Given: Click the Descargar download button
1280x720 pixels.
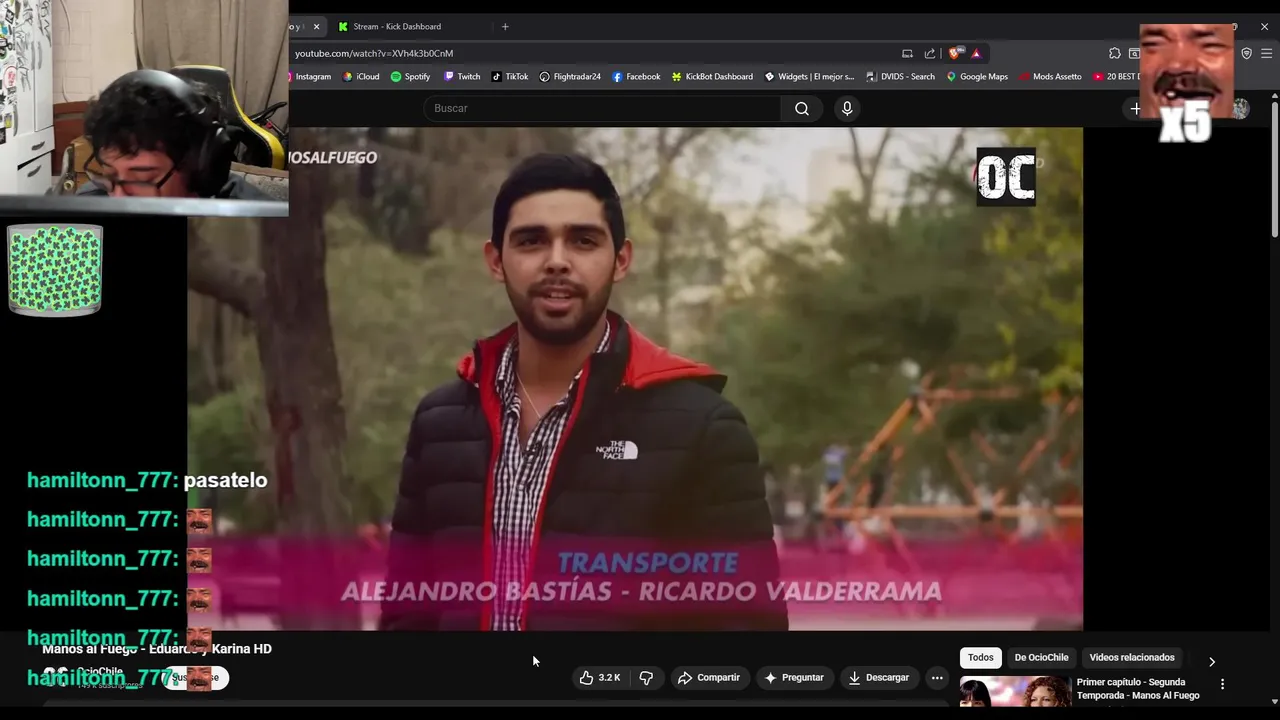Looking at the screenshot, I should (879, 677).
